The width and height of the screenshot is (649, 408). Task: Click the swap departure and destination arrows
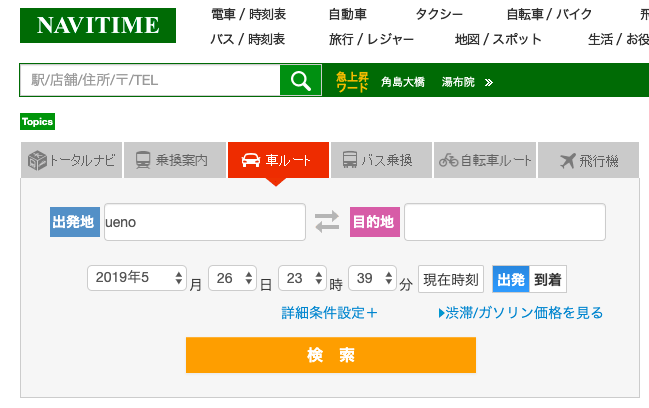(327, 222)
